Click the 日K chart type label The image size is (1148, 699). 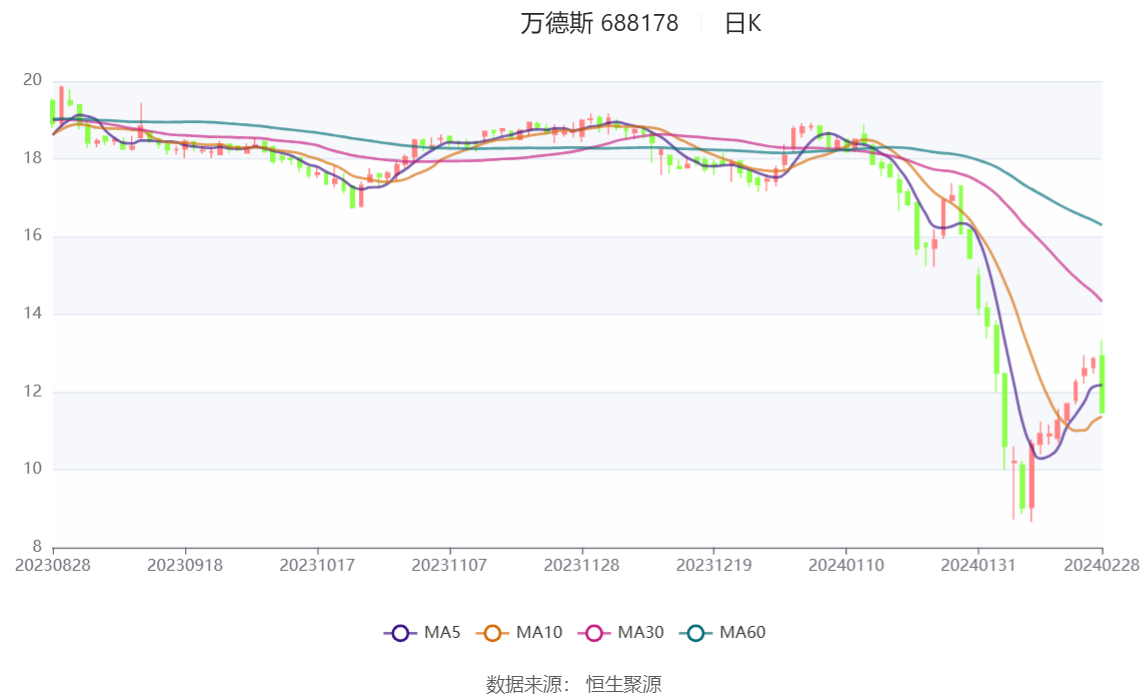pyautogui.click(x=742, y=23)
